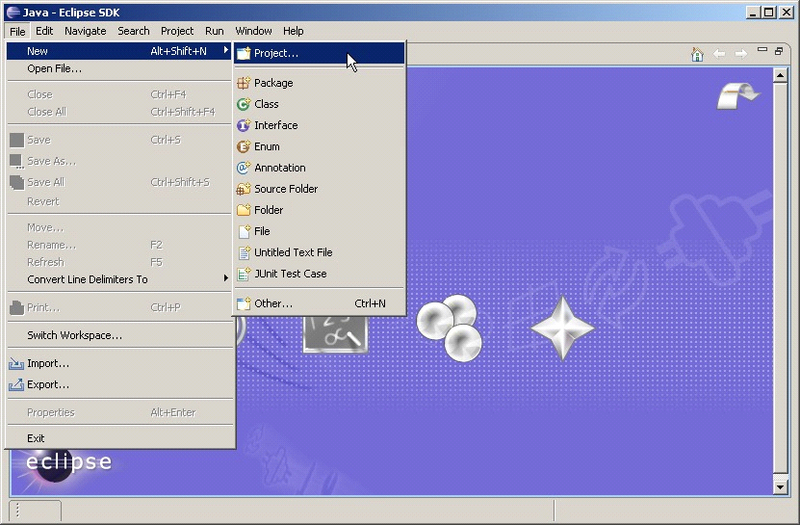Select Interface in the New submenu
800x525 pixels.
(x=319, y=125)
